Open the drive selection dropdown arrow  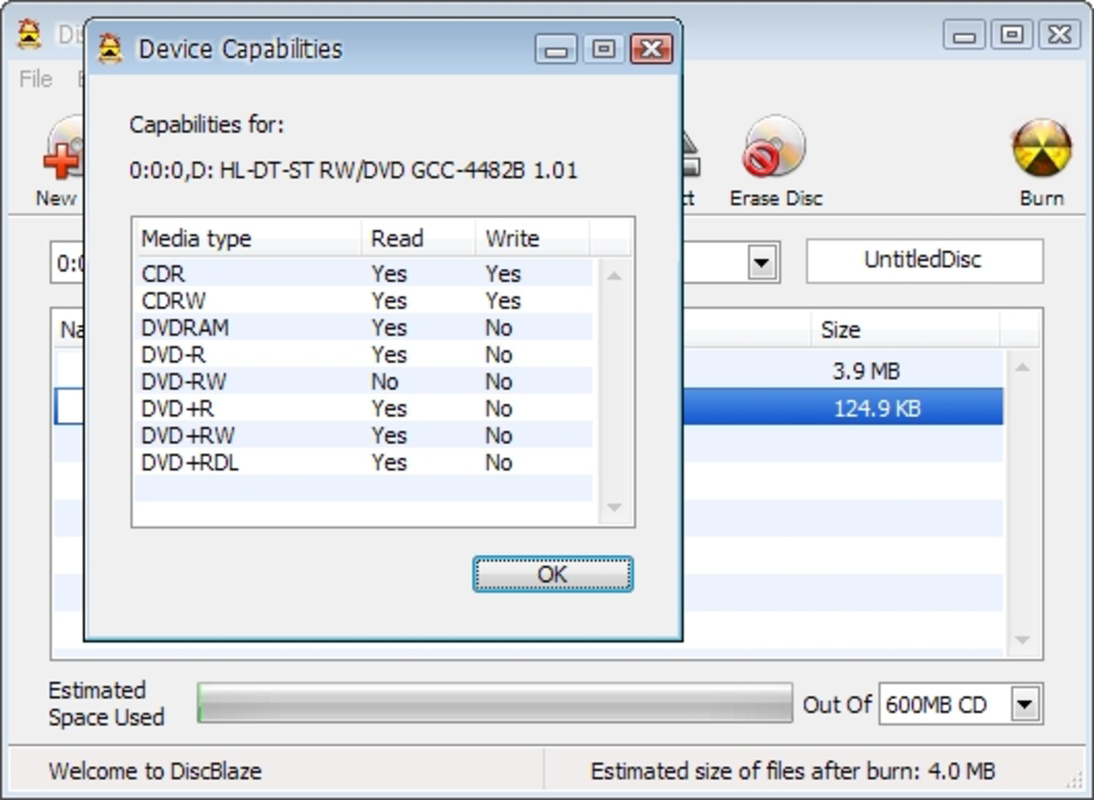pos(762,262)
